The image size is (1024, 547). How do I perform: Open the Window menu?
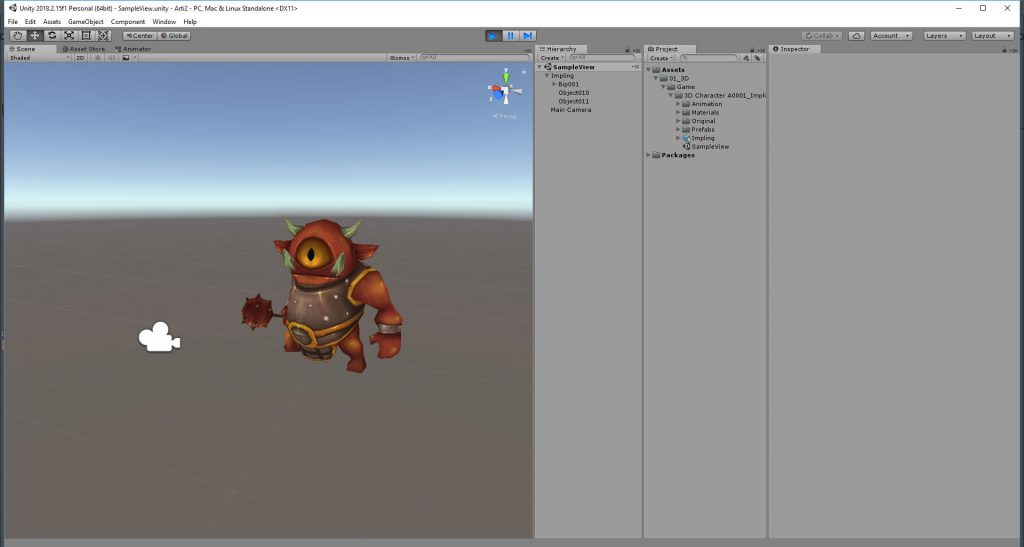[164, 22]
